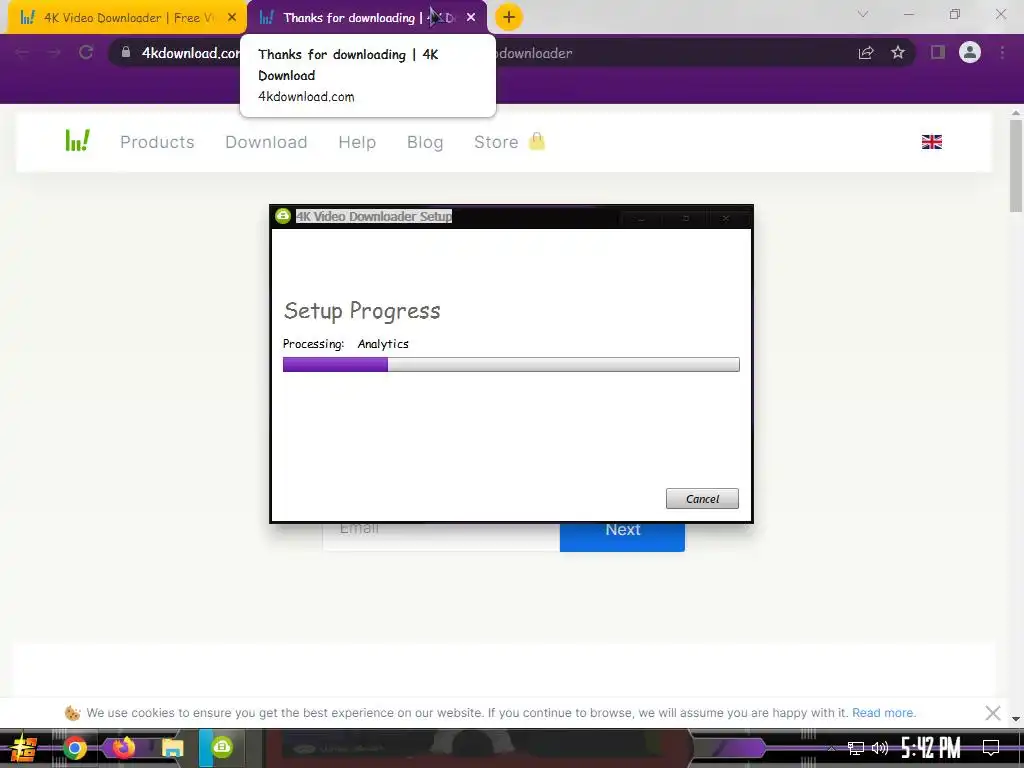Click the browser back arrow
Image resolution: width=1024 pixels, height=768 pixels.
[x=22, y=52]
